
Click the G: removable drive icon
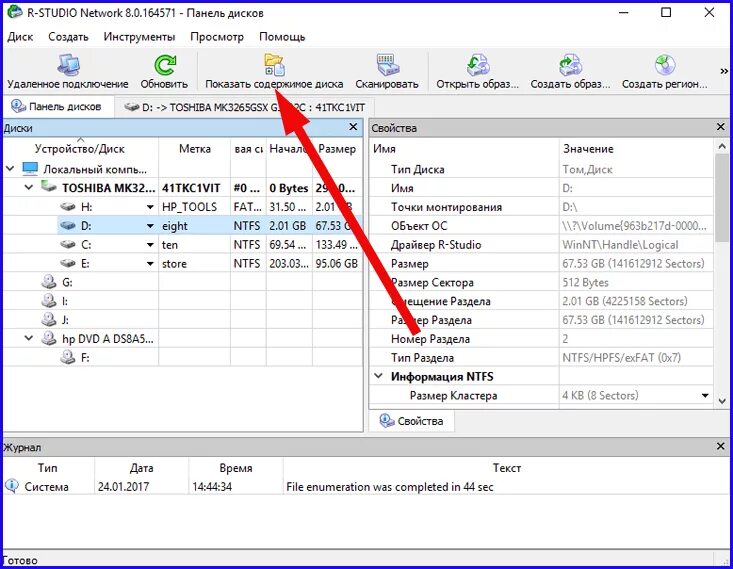coord(49,281)
